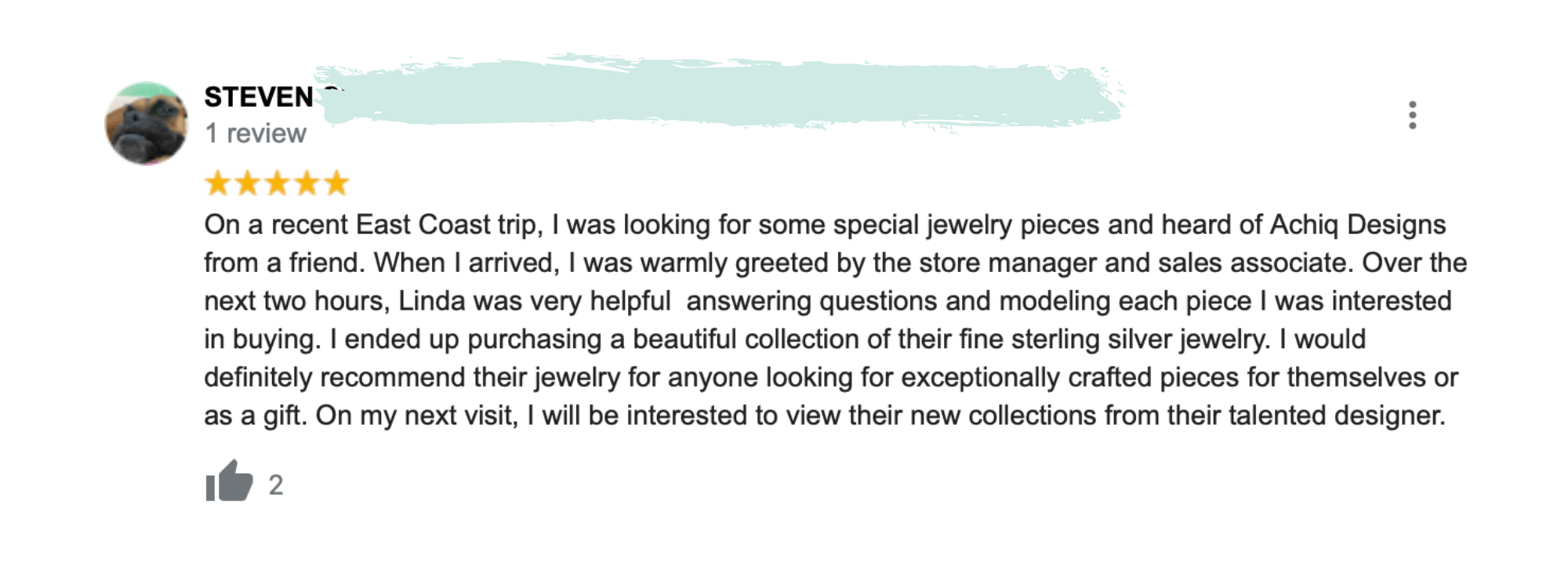1568x588 pixels.
Task: Click the fifth rating star
Action: (336, 183)
